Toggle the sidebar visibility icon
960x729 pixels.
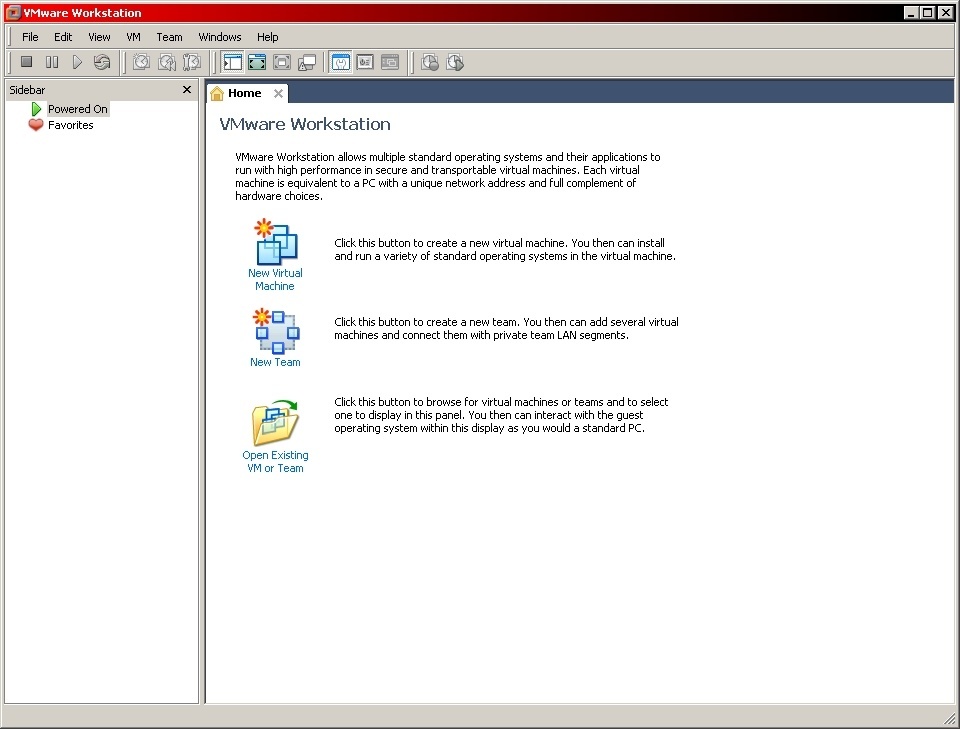[x=231, y=61]
